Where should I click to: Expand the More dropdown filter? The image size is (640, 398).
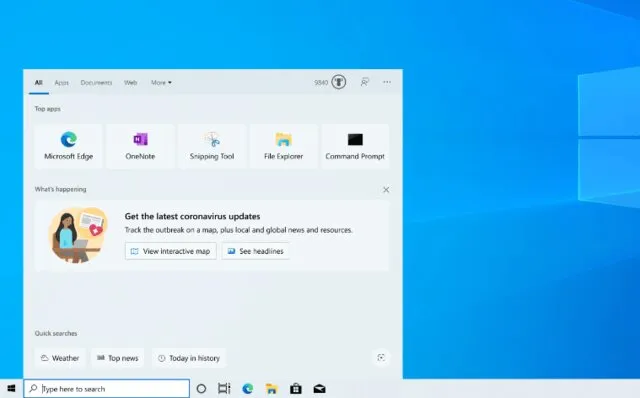pos(161,82)
